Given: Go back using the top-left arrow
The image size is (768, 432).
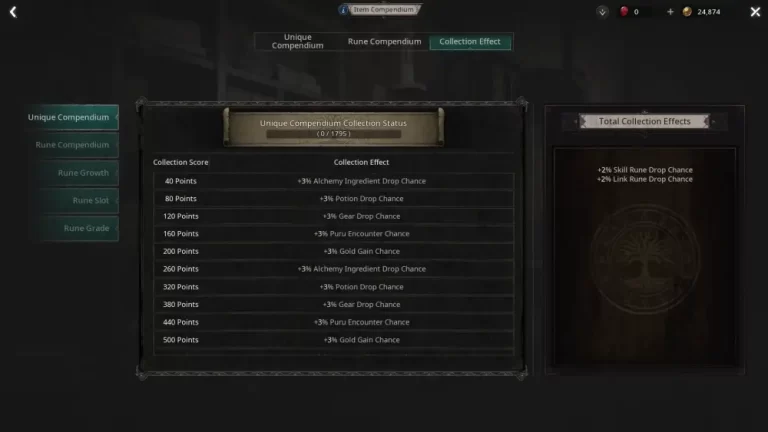Looking at the screenshot, I should click(x=13, y=12).
